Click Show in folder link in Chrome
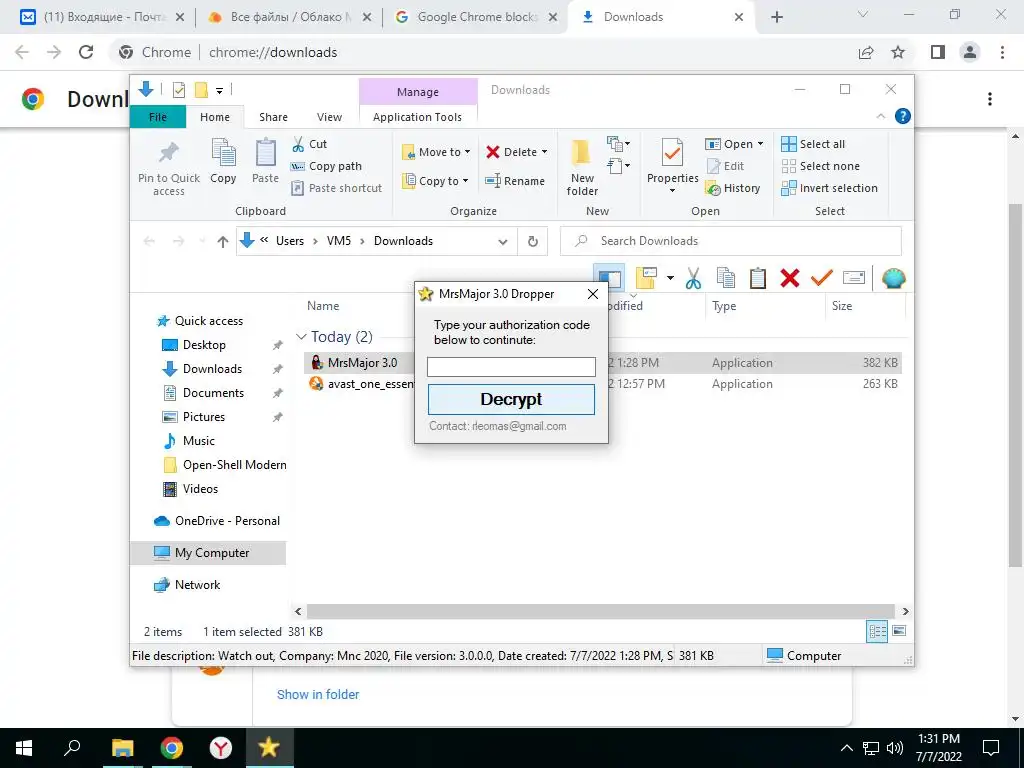The height and width of the screenshot is (768, 1024). [x=318, y=694]
